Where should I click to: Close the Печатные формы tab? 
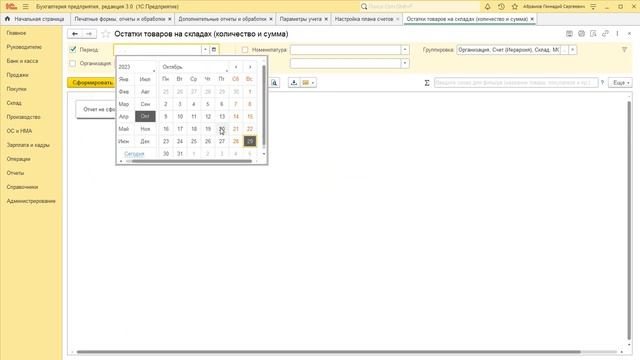pyautogui.click(x=170, y=19)
